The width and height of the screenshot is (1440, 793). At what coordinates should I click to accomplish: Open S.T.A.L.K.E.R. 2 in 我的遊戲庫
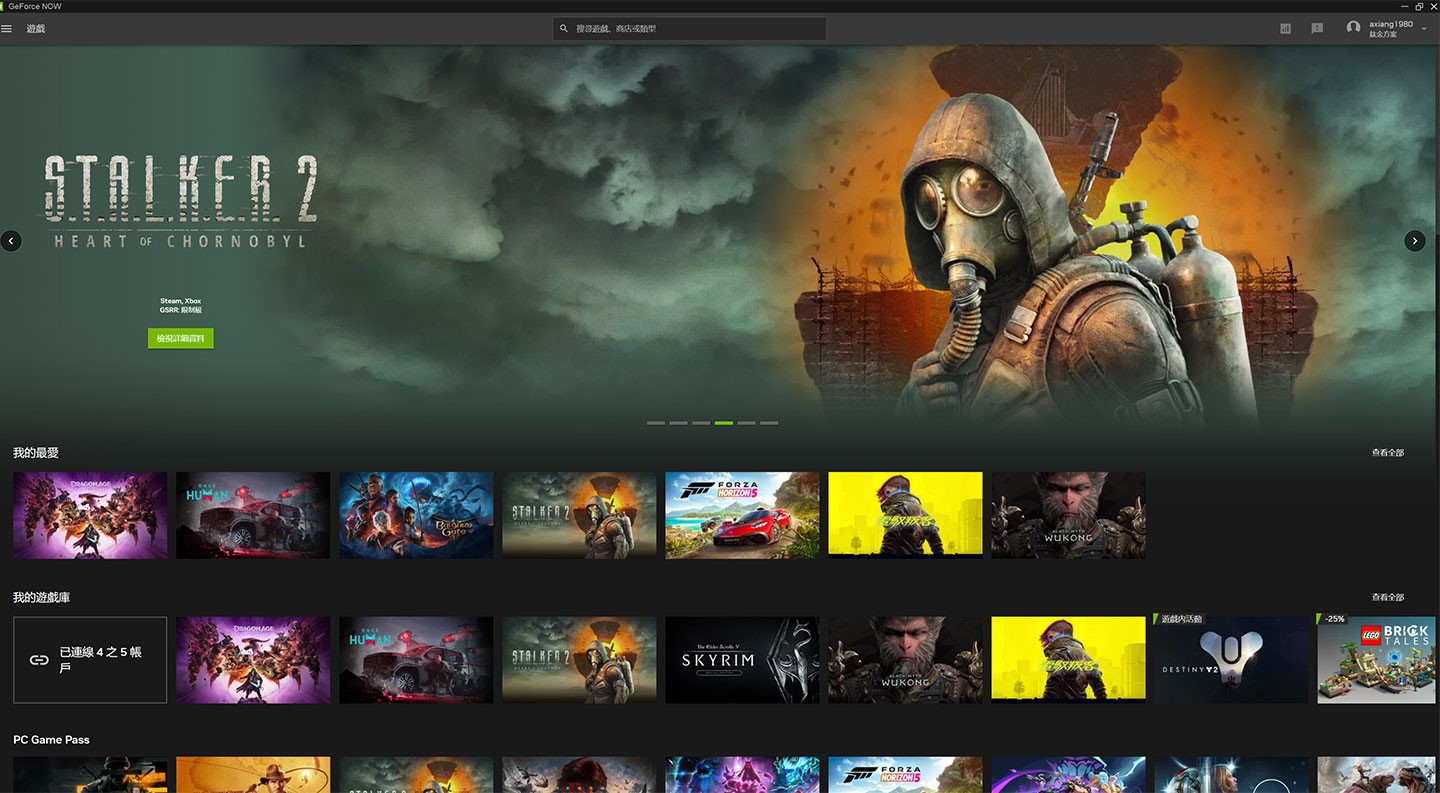[579, 660]
